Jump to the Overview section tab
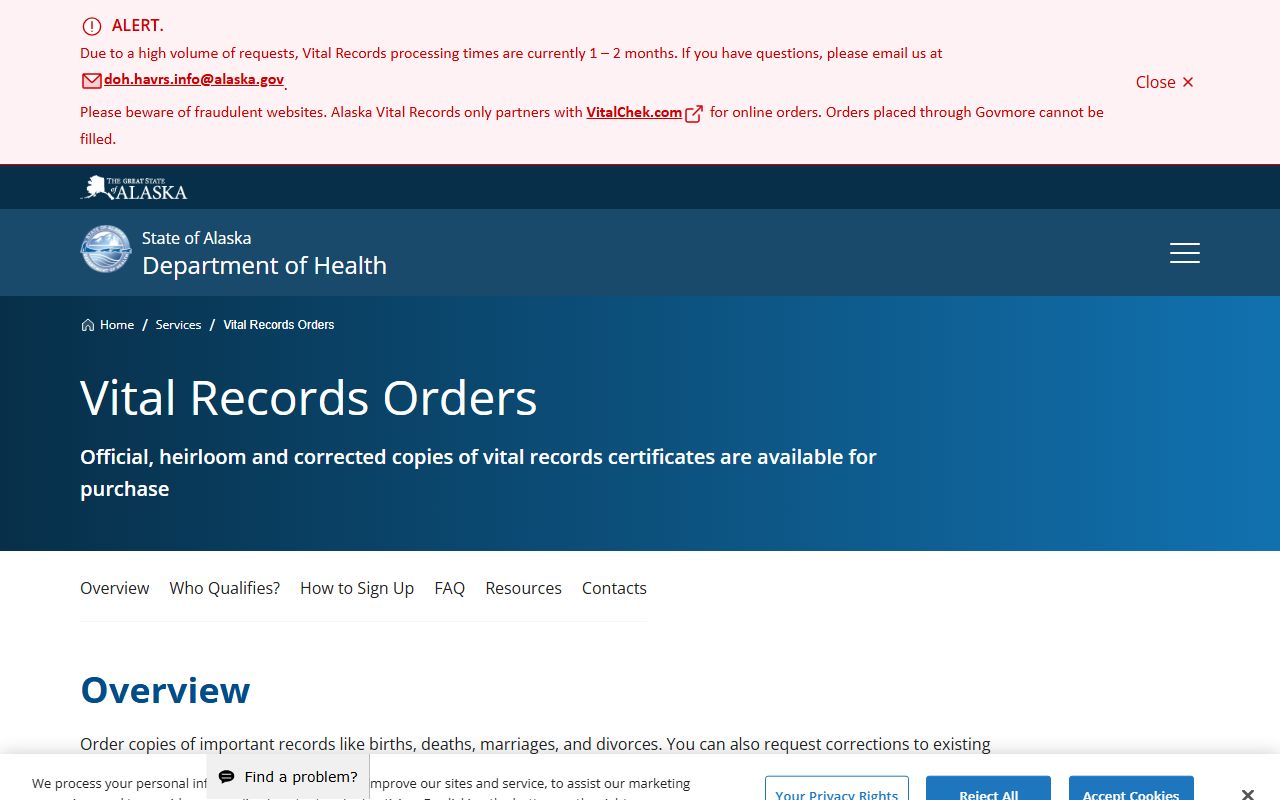The width and height of the screenshot is (1280, 800). 115,588
